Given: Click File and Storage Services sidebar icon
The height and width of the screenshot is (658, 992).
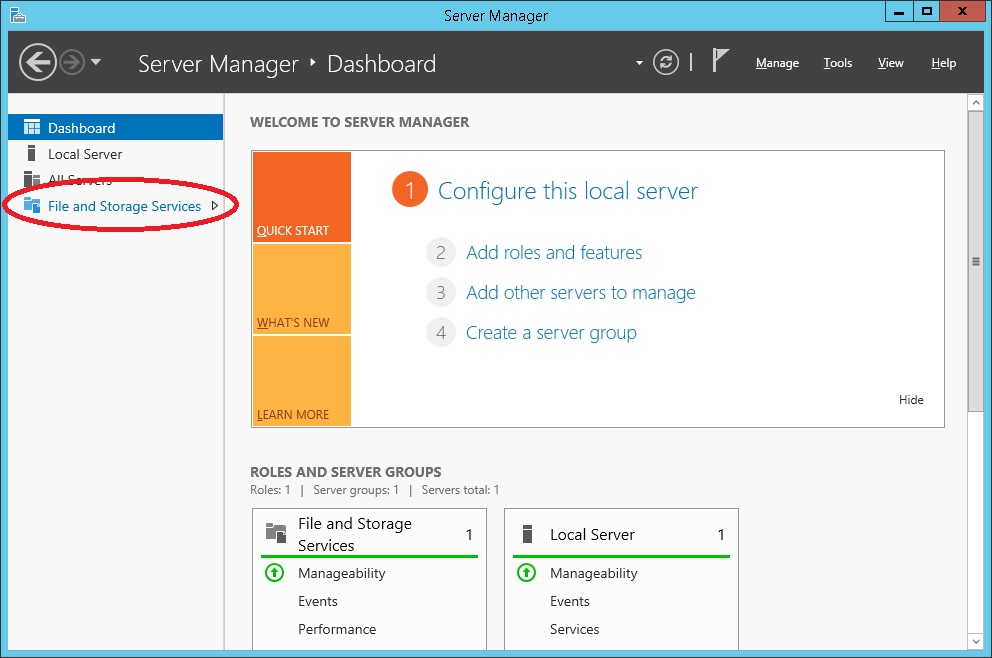Looking at the screenshot, I should pyautogui.click(x=32, y=206).
